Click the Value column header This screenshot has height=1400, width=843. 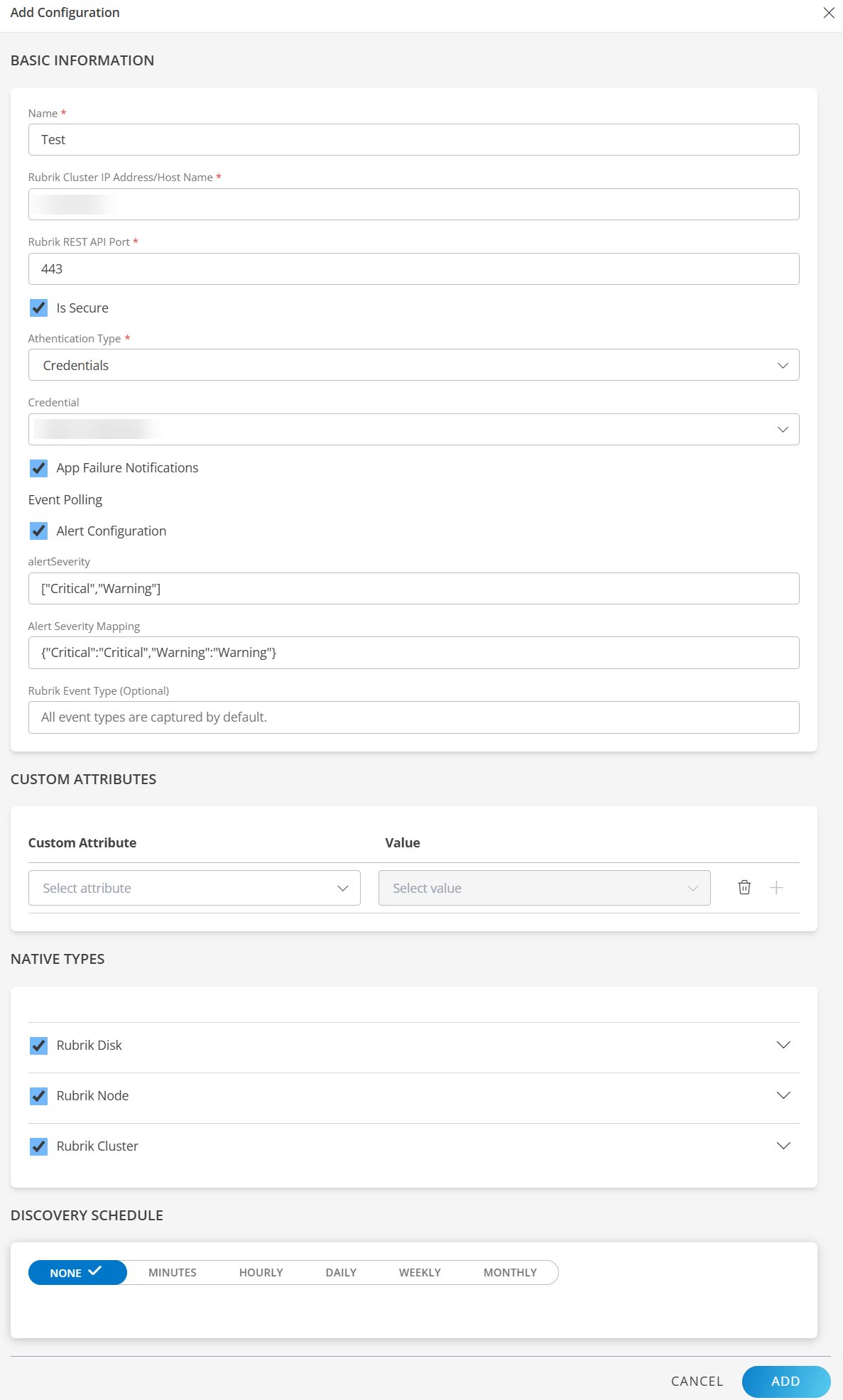click(403, 843)
